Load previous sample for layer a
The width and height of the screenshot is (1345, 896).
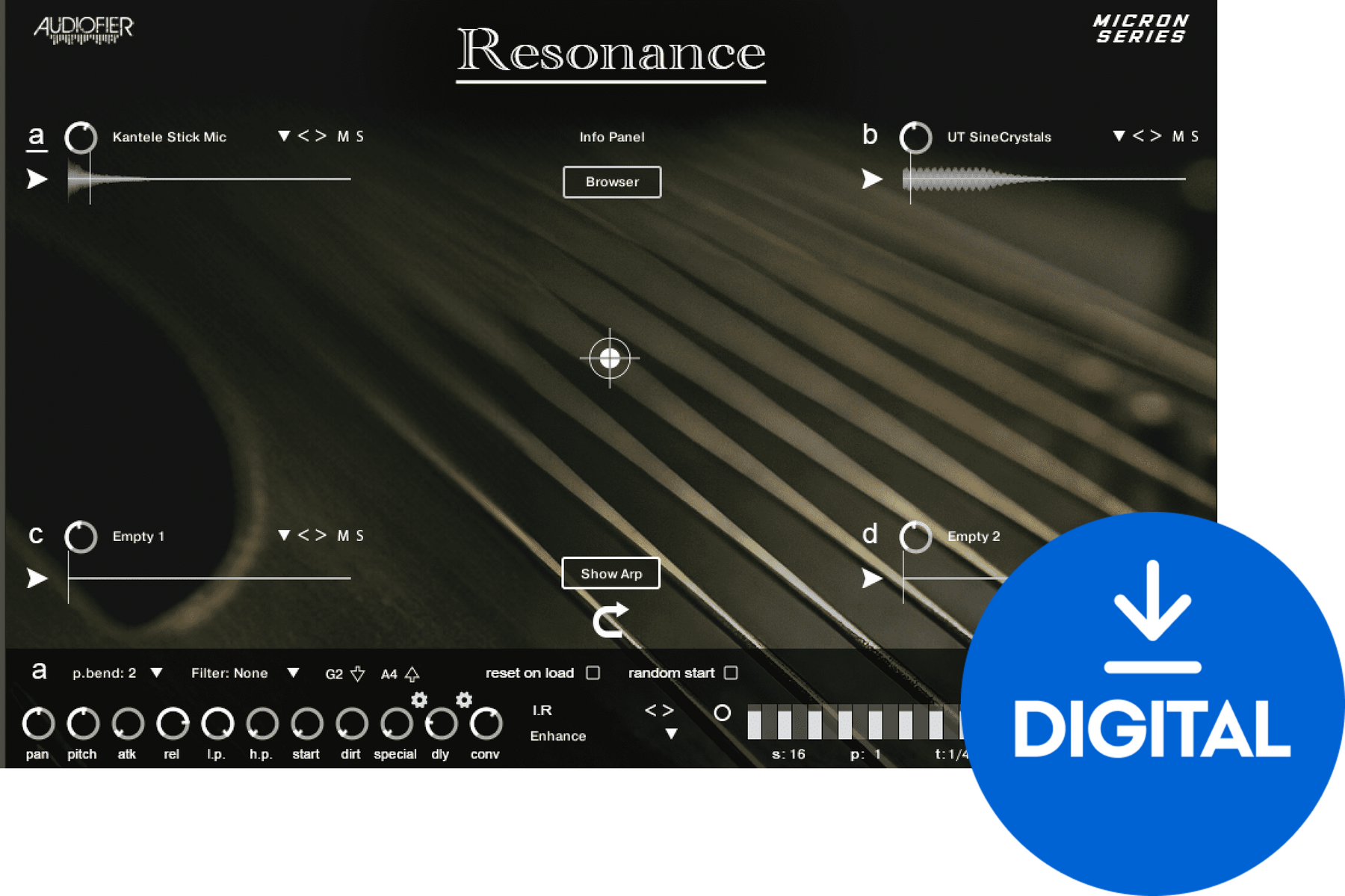point(303,136)
